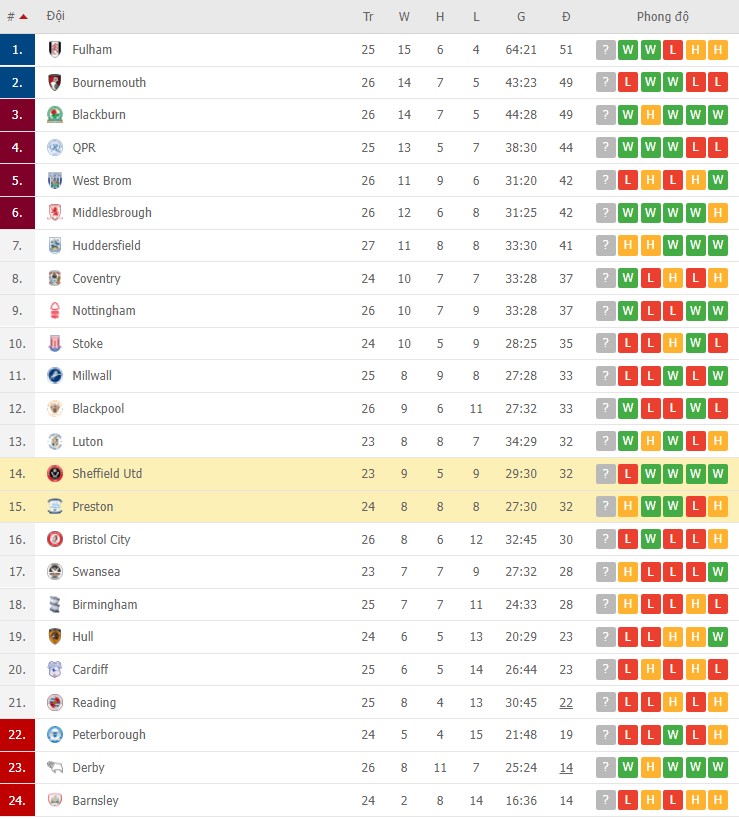
Task: Toggle the question mark badge in Reading's form
Action: click(x=605, y=702)
